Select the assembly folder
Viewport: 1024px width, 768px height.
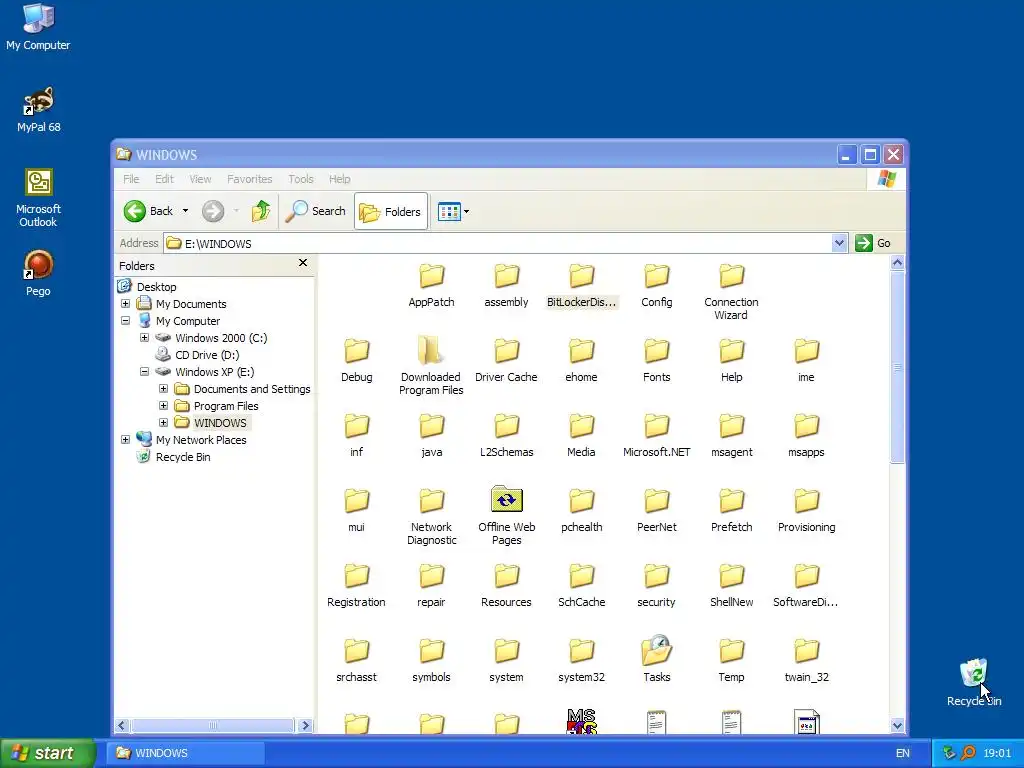pos(506,285)
